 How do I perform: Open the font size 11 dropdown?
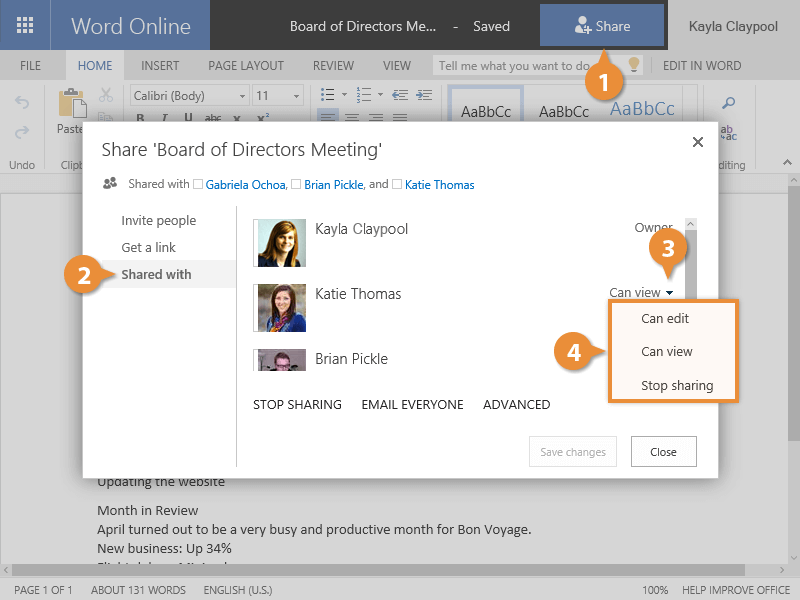tap(277, 96)
